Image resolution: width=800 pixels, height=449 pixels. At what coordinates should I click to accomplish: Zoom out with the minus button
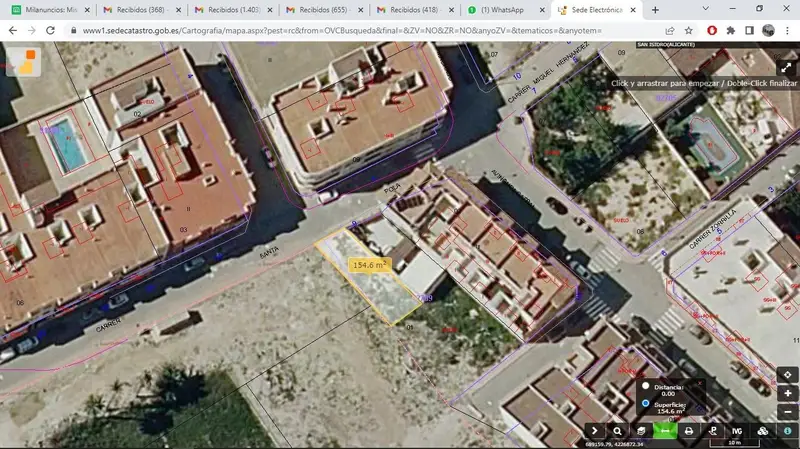tap(788, 412)
